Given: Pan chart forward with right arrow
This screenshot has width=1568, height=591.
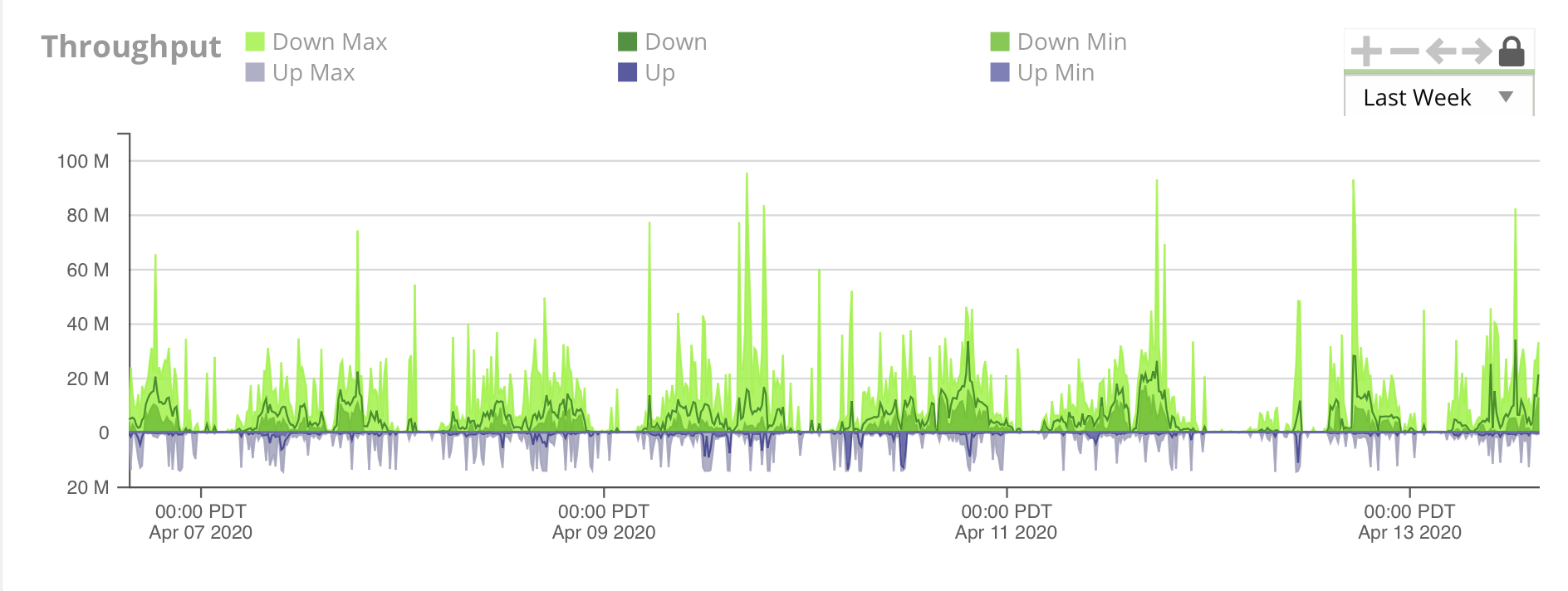Looking at the screenshot, I should [x=1477, y=51].
